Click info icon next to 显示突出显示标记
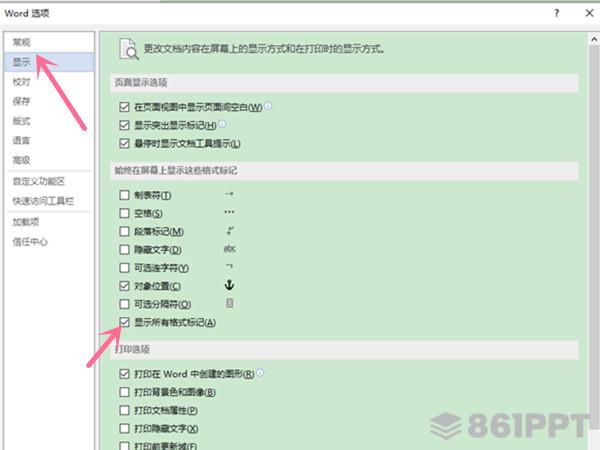Screen dimensions: 600x450 [x=222, y=124]
